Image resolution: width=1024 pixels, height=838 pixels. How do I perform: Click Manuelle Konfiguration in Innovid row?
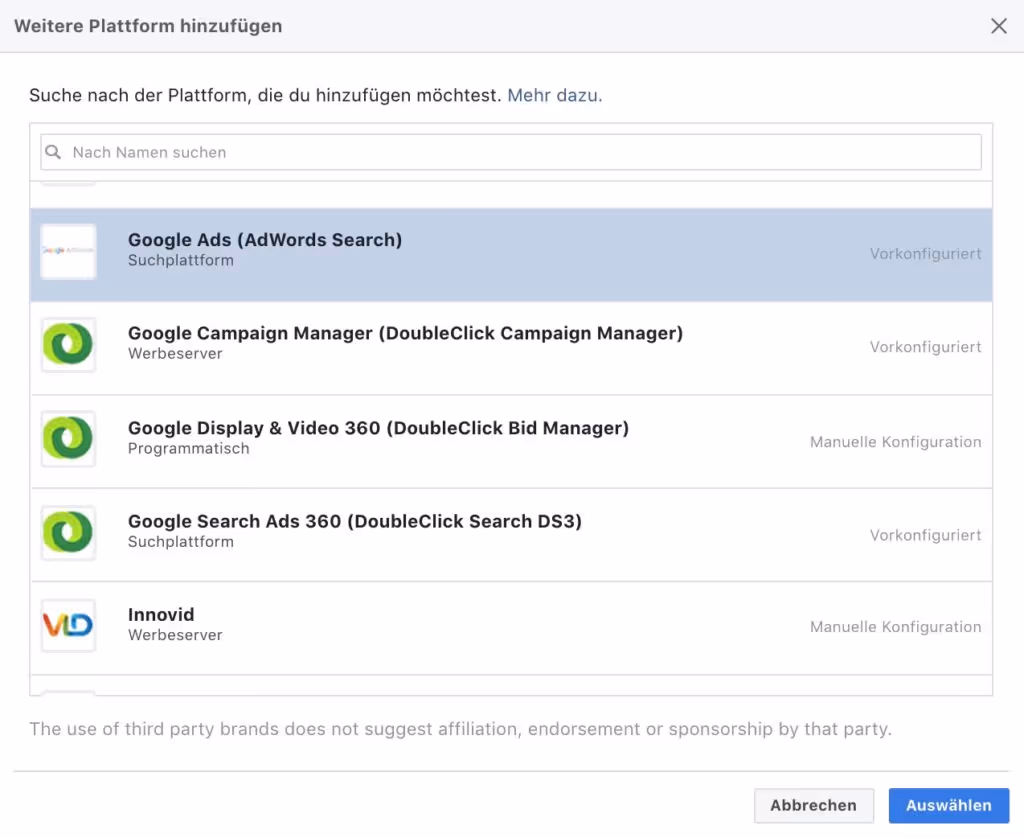(895, 627)
